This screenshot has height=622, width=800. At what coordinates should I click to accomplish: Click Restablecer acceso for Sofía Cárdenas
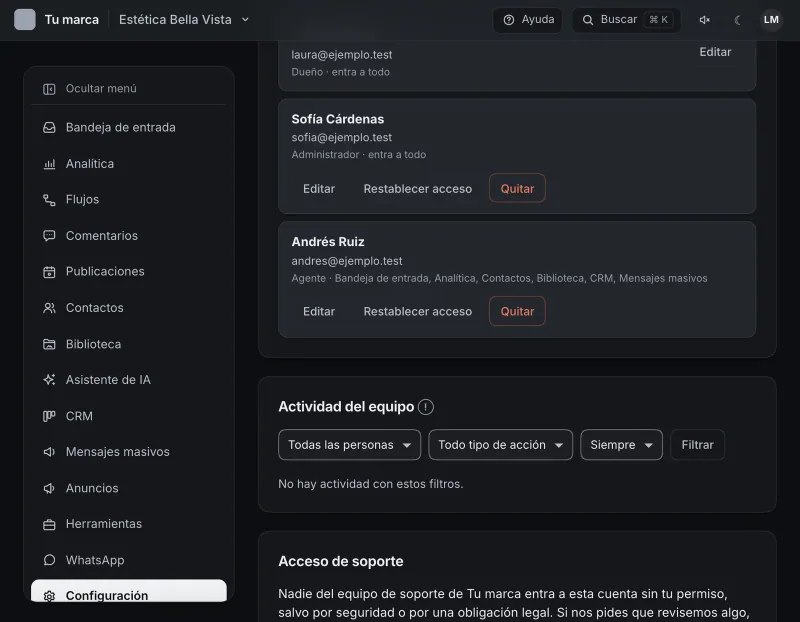click(417, 189)
